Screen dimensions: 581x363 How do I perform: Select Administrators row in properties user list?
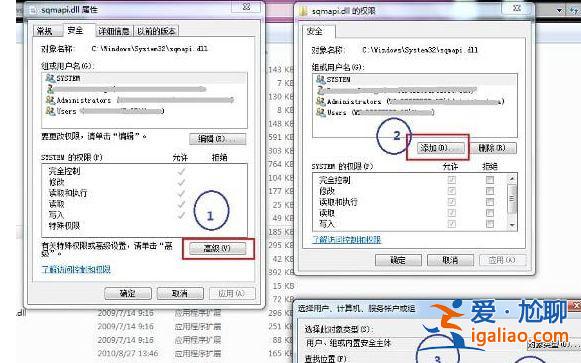pyautogui.click(x=145, y=100)
